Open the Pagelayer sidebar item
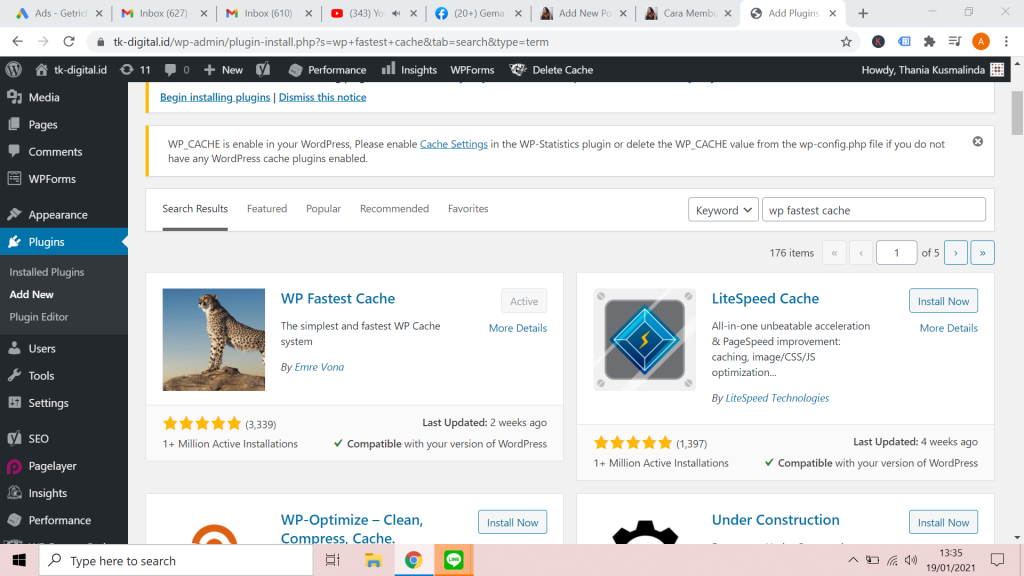The image size is (1024, 576). [x=52, y=465]
